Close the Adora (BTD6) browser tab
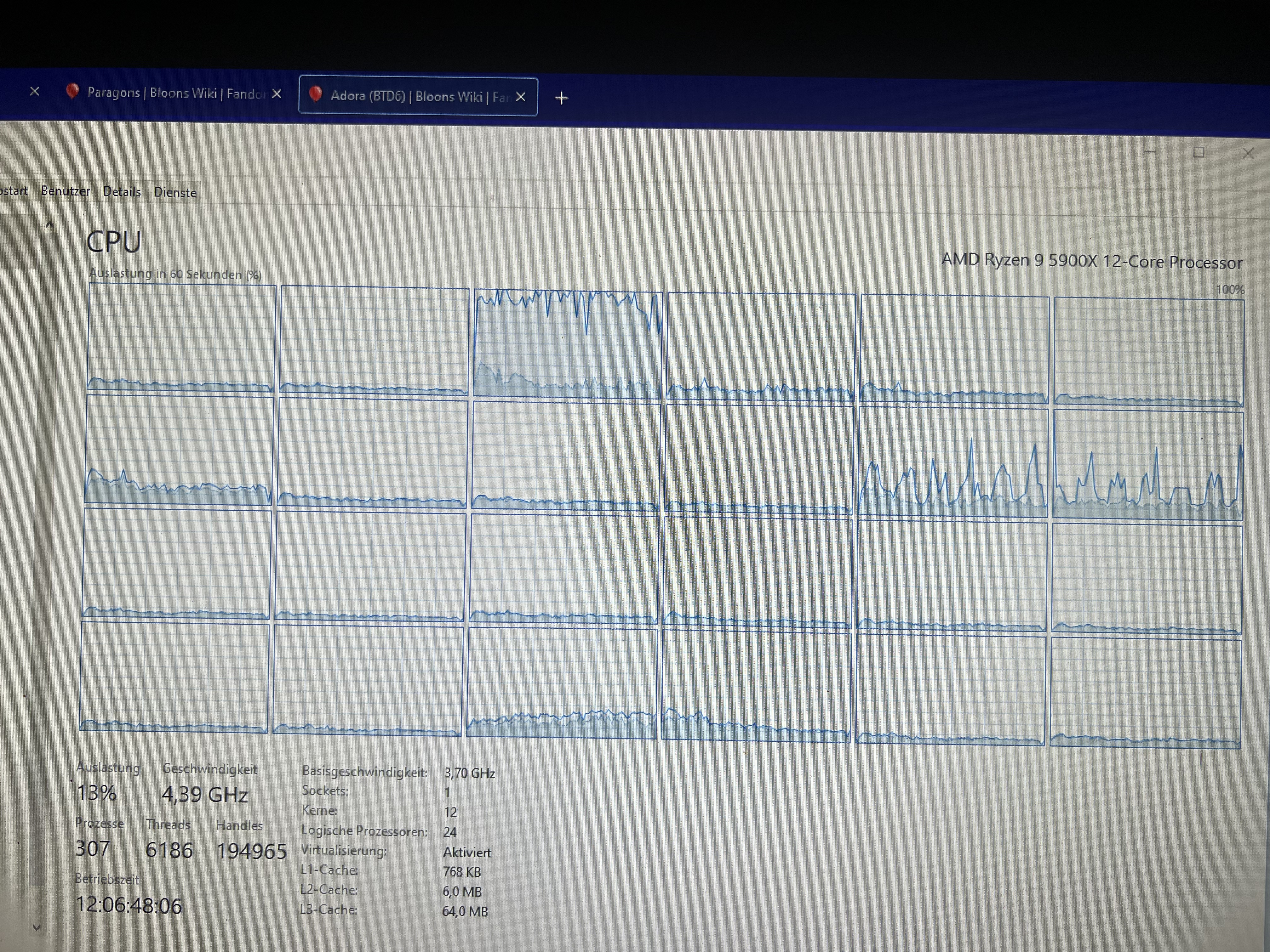This screenshot has width=1270, height=952. coord(521,97)
